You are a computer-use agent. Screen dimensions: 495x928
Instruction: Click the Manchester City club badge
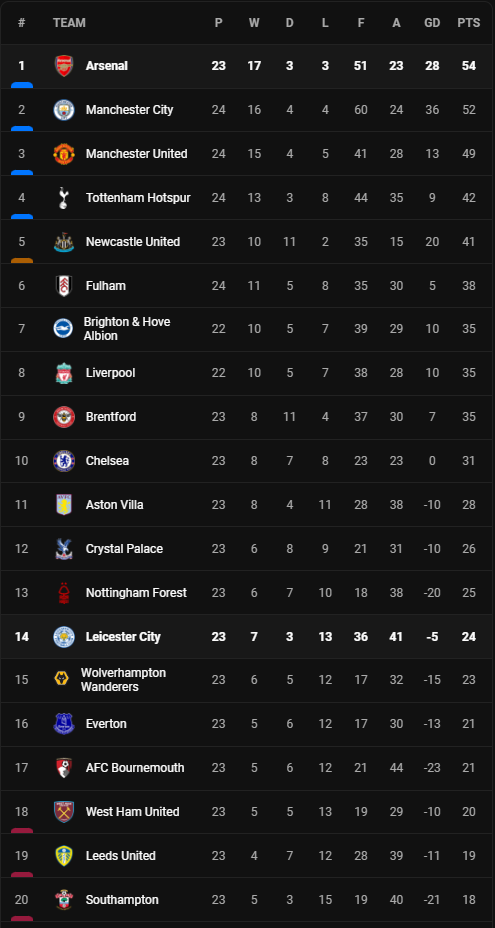pos(63,109)
